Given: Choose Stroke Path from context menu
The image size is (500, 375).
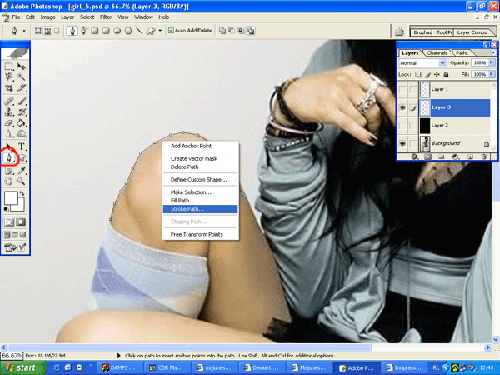Looking at the screenshot, I should tap(200, 209).
